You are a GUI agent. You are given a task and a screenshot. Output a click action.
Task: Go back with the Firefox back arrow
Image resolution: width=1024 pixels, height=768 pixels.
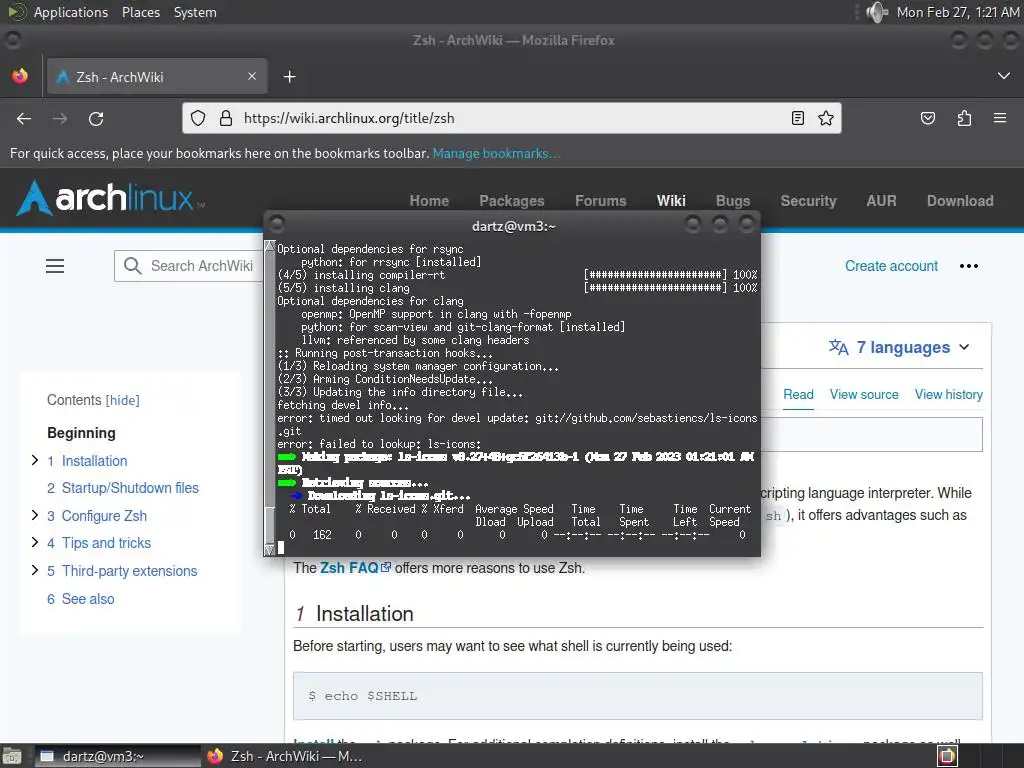(x=24, y=118)
